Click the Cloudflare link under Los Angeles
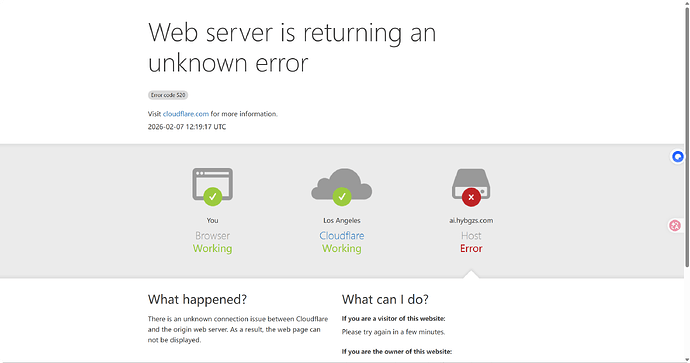 pyautogui.click(x=341, y=236)
